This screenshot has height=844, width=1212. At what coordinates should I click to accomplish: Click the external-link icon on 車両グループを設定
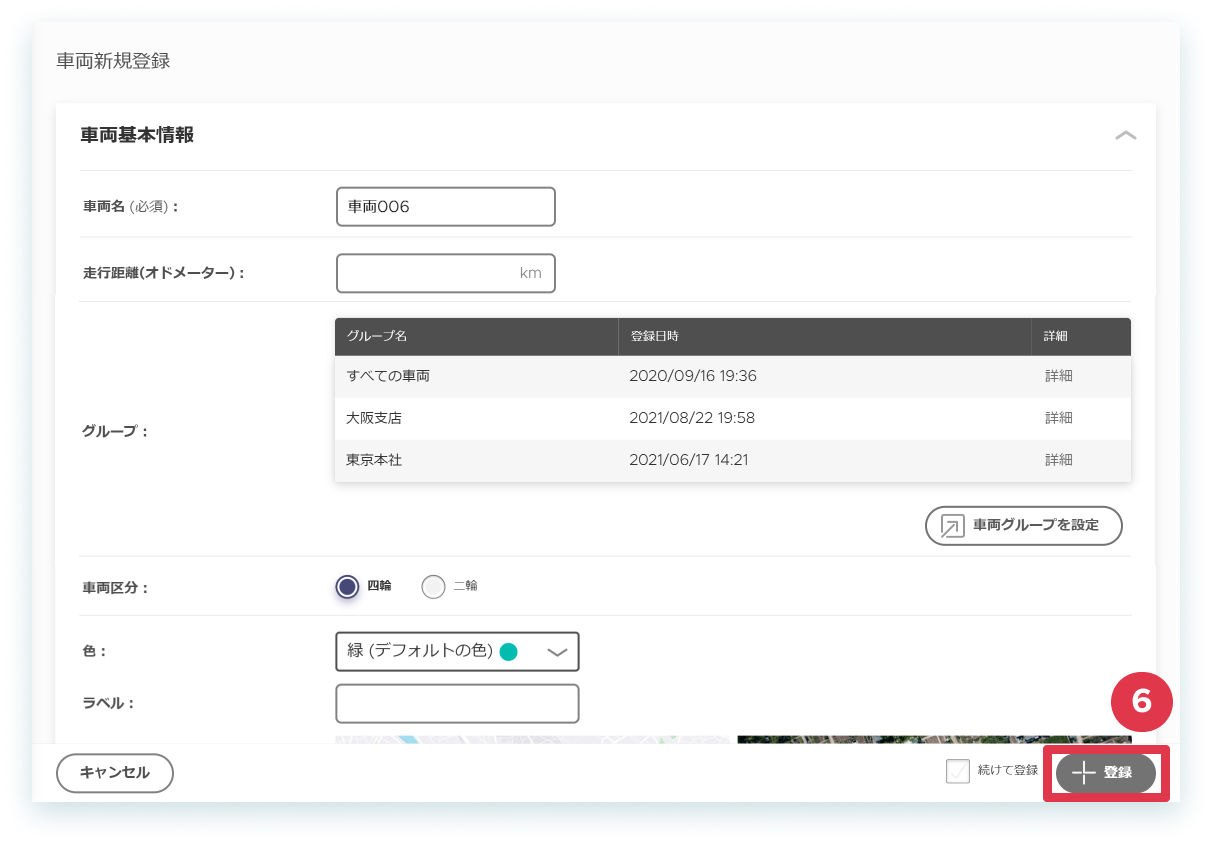[x=953, y=526]
